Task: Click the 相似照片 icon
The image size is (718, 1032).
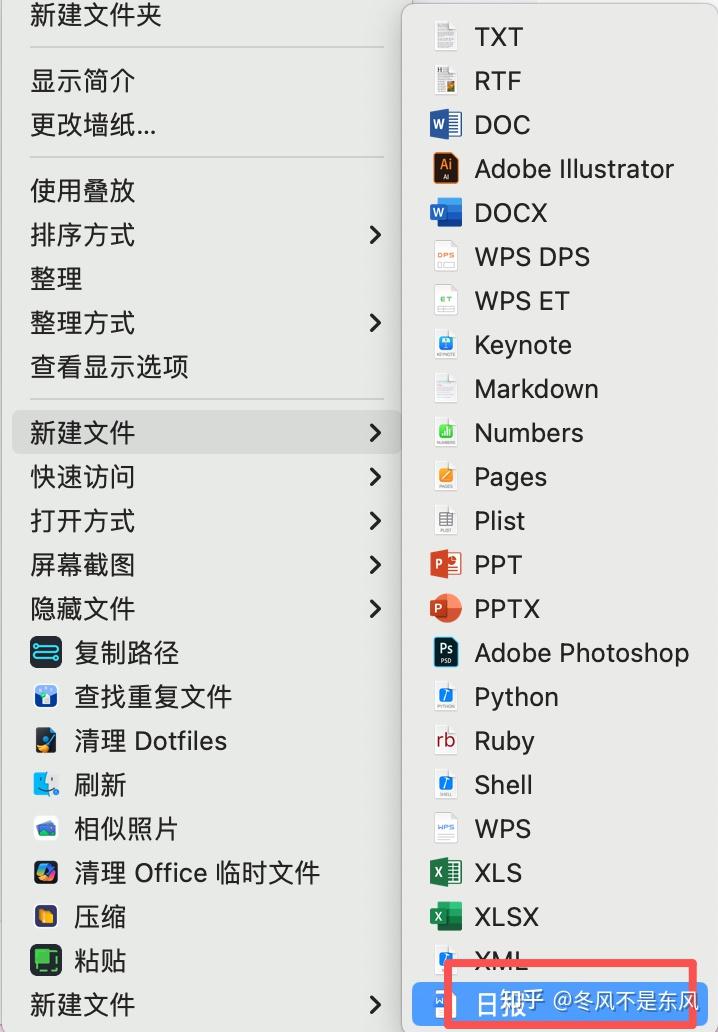Action: pos(46,829)
